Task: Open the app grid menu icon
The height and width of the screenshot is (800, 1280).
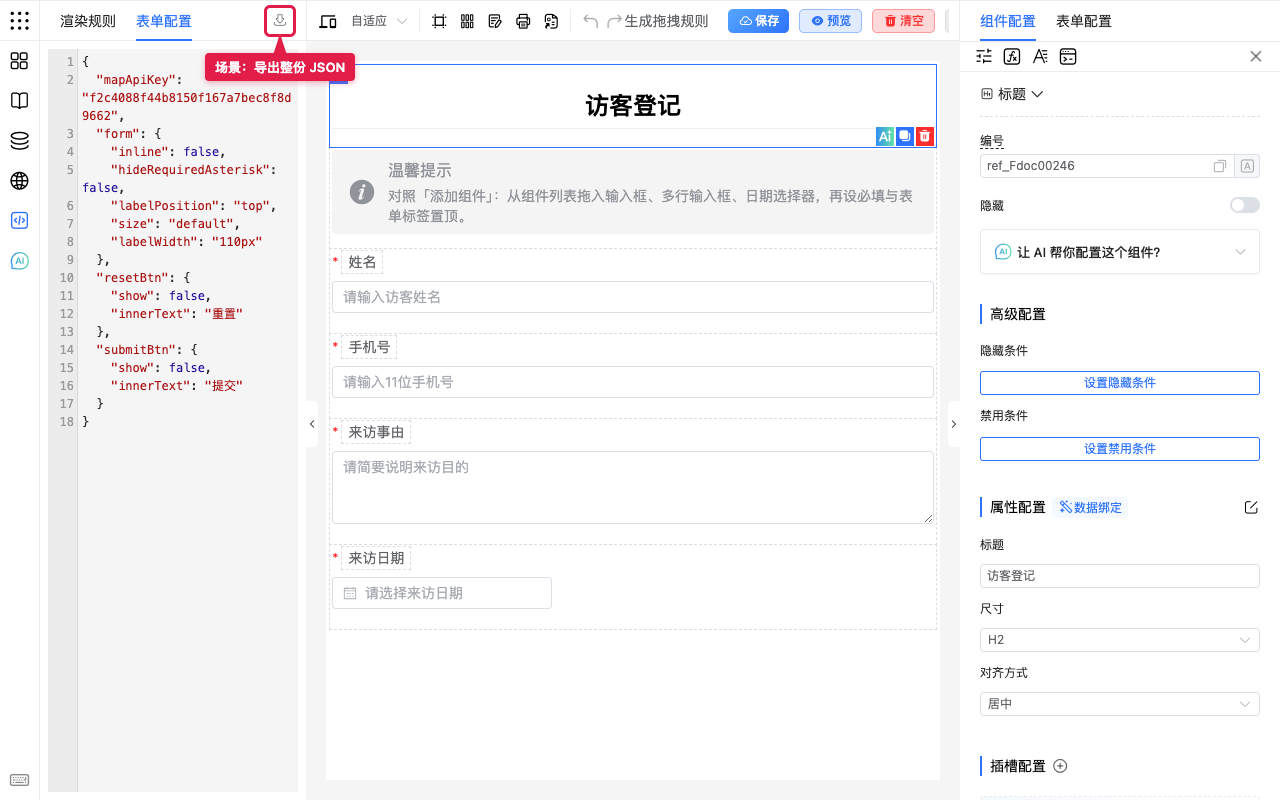Action: pos(19,21)
